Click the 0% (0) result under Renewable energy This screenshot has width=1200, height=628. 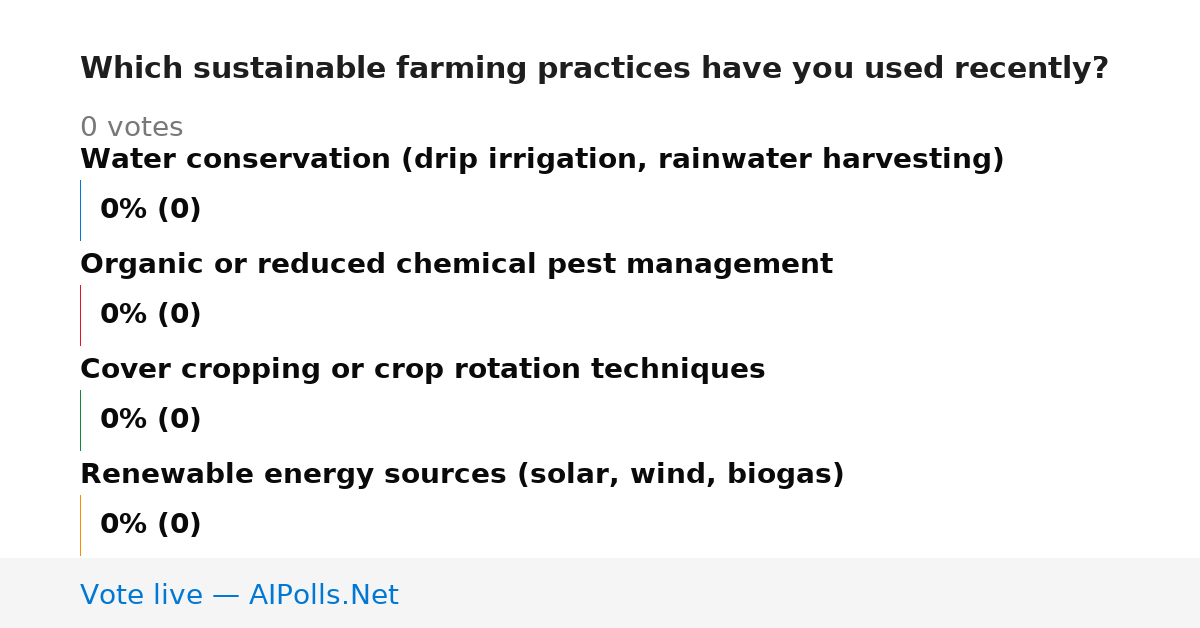click(150, 525)
